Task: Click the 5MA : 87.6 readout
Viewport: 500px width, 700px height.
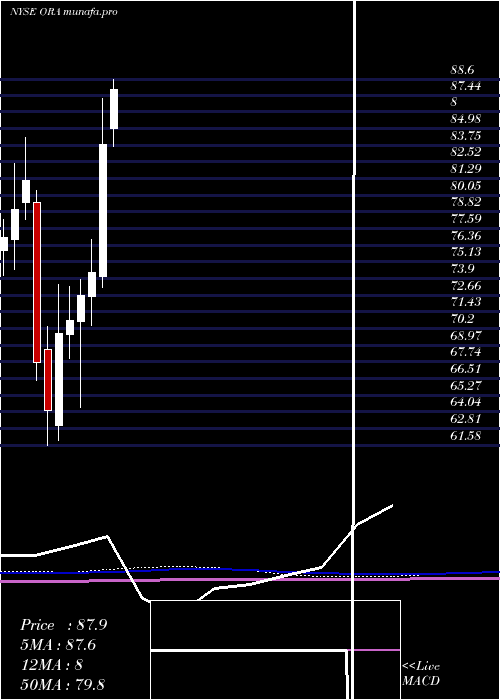Action: (x=58, y=645)
